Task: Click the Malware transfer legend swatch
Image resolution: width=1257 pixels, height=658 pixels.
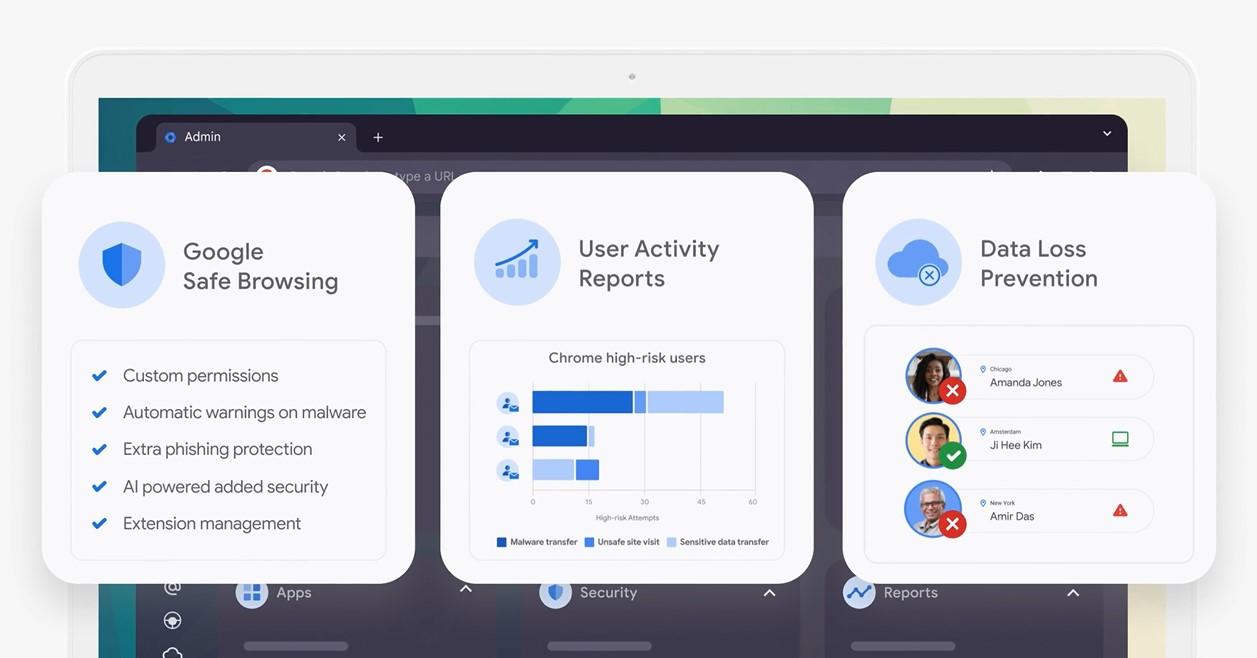Action: coord(502,542)
